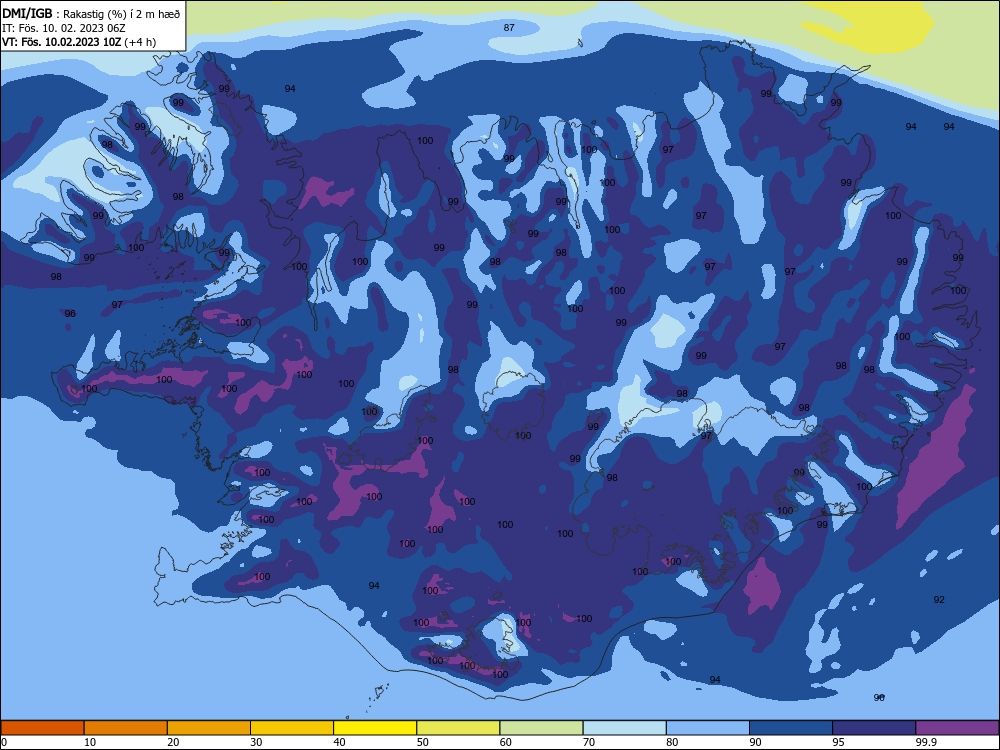Click the 'Rakastig (%) í 2 m hæð' label
This screenshot has height=750, width=1000.
[122, 15]
